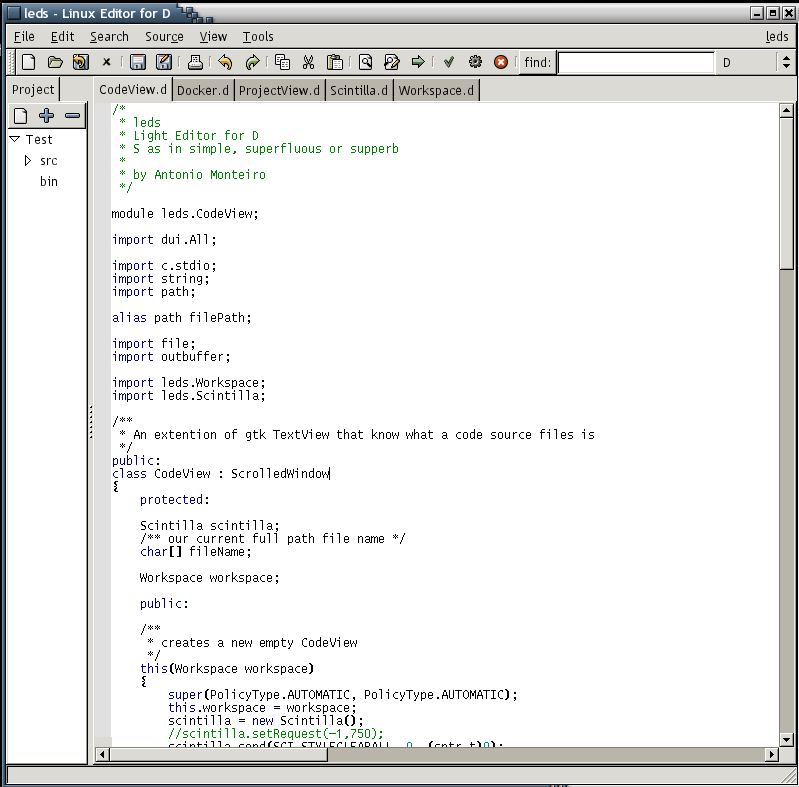Image resolution: width=799 pixels, height=787 pixels.
Task: Click the vertical scrollbar up arrow
Action: (786, 110)
